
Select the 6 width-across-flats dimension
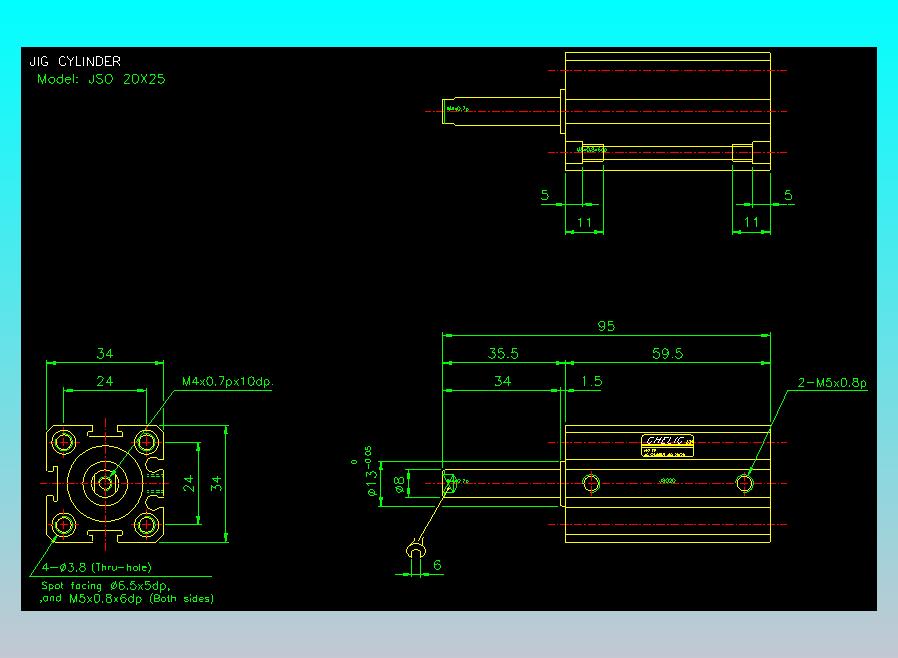(x=437, y=565)
